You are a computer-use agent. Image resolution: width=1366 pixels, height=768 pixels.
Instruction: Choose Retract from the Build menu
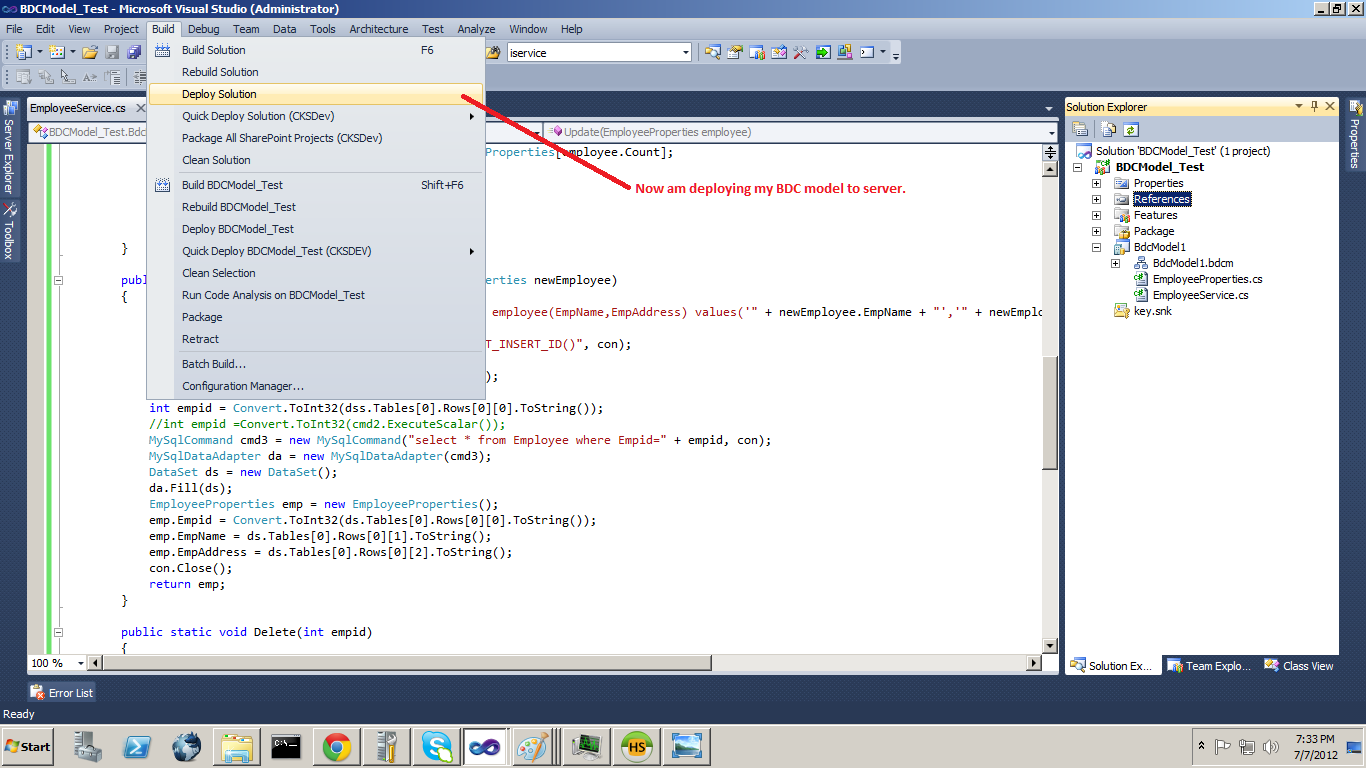coord(316,339)
